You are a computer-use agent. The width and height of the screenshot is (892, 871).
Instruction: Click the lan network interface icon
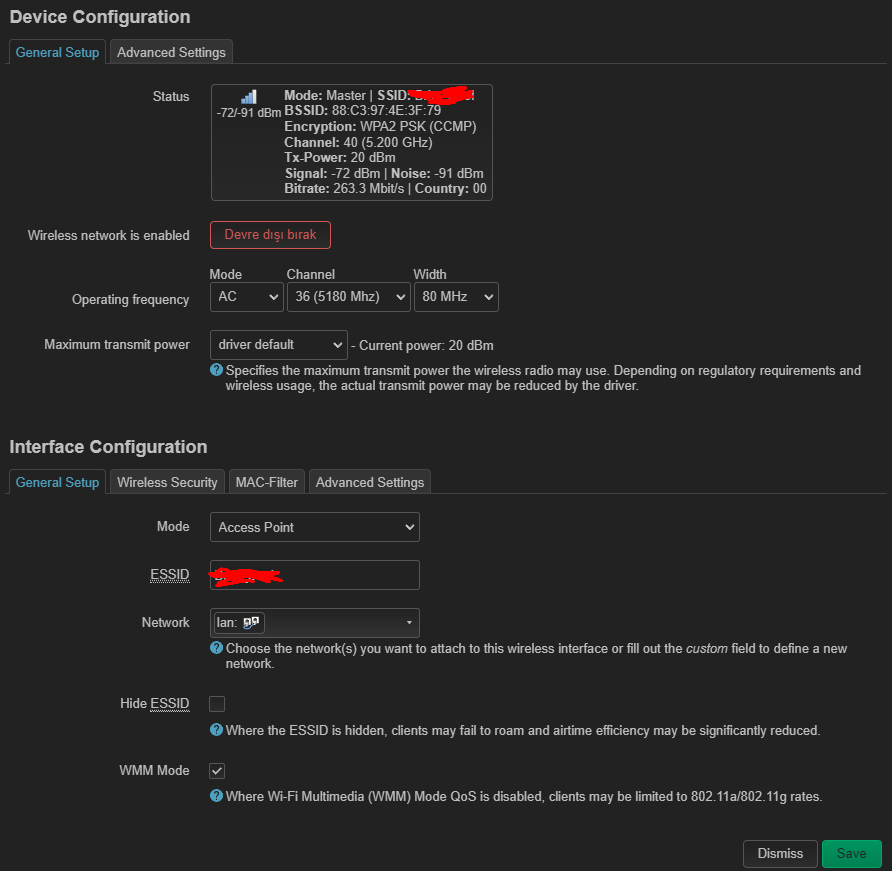(x=251, y=622)
